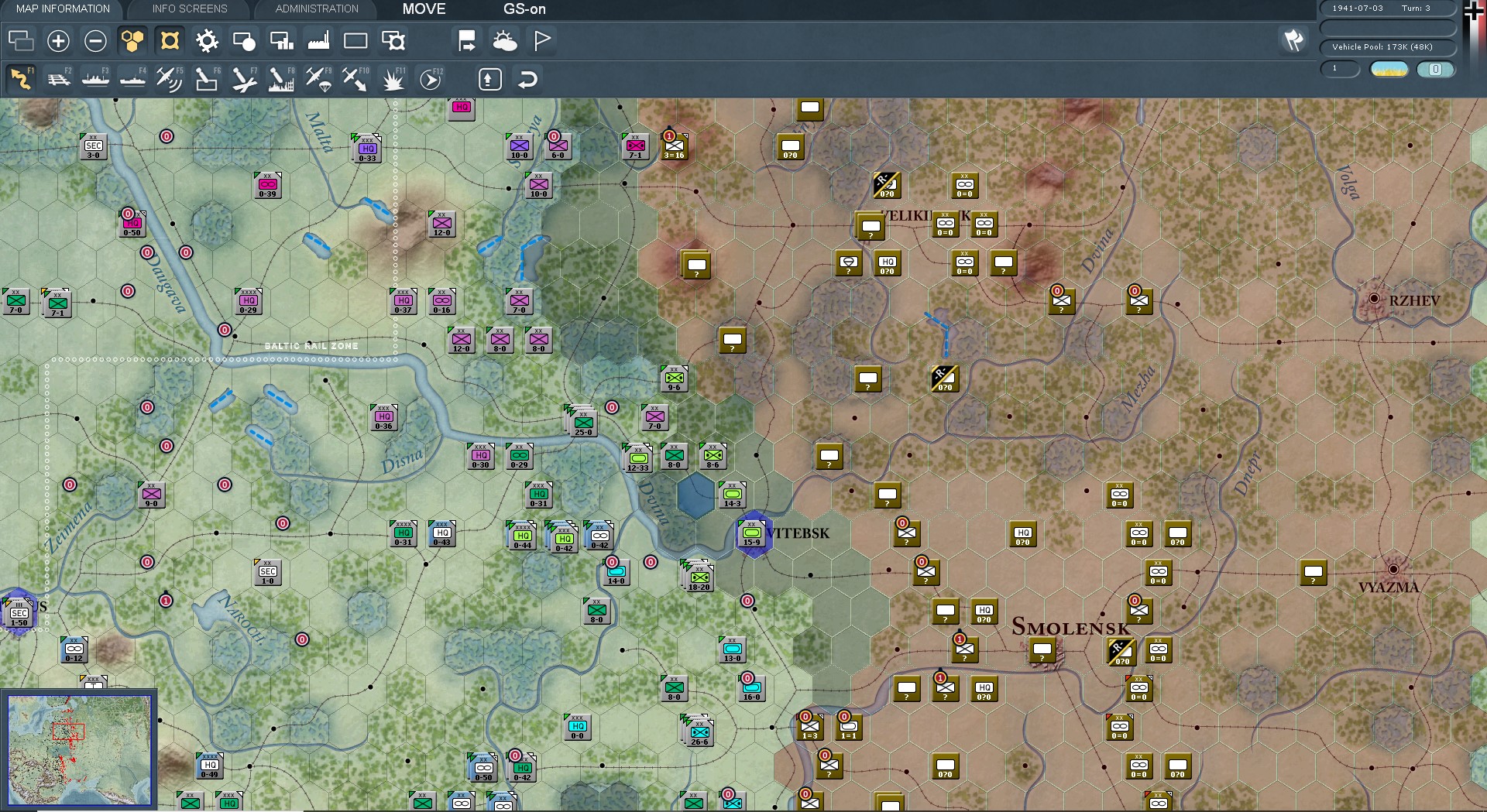Select the 9-6 yellow-green unit counter
Image resolution: width=1487 pixels, height=812 pixels.
click(674, 379)
